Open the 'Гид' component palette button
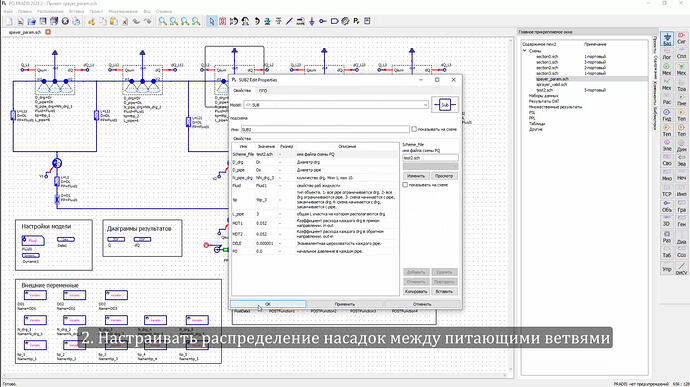The height and width of the screenshot is (387, 690). [x=667, y=116]
